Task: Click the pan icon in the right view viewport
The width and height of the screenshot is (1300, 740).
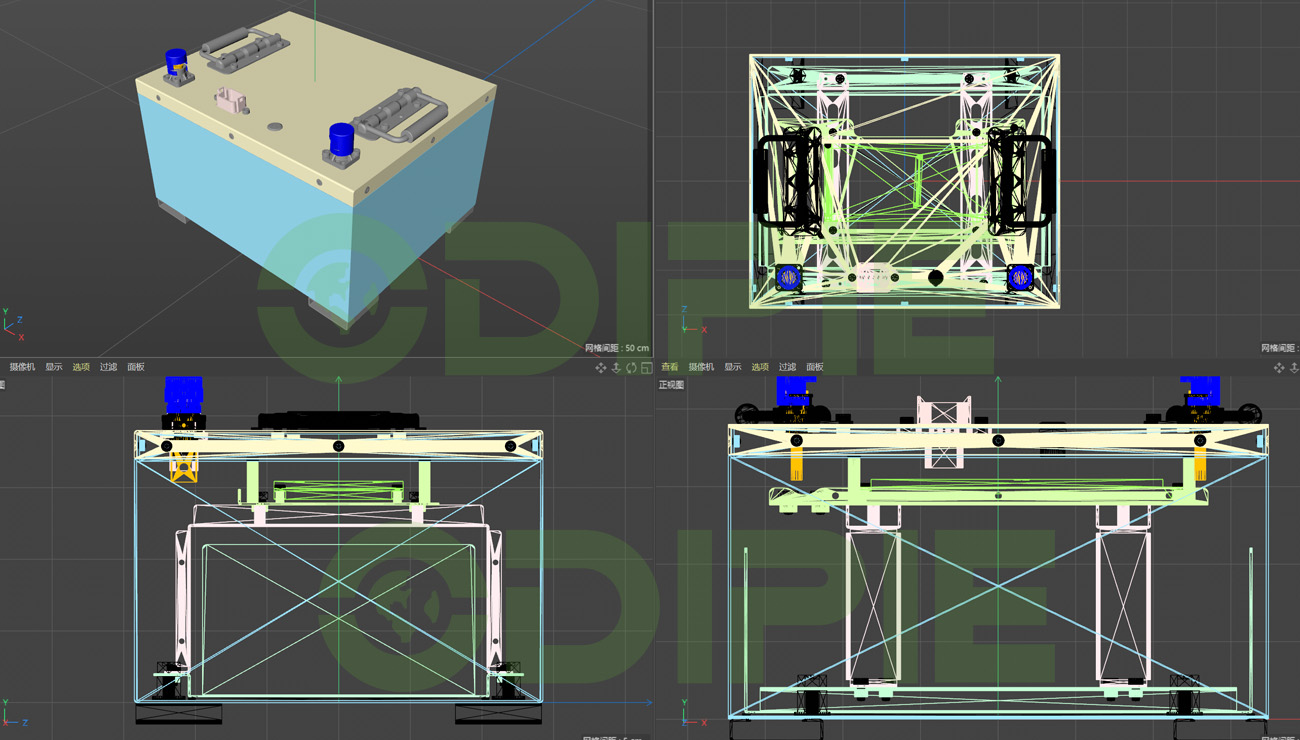Action: pos(600,368)
